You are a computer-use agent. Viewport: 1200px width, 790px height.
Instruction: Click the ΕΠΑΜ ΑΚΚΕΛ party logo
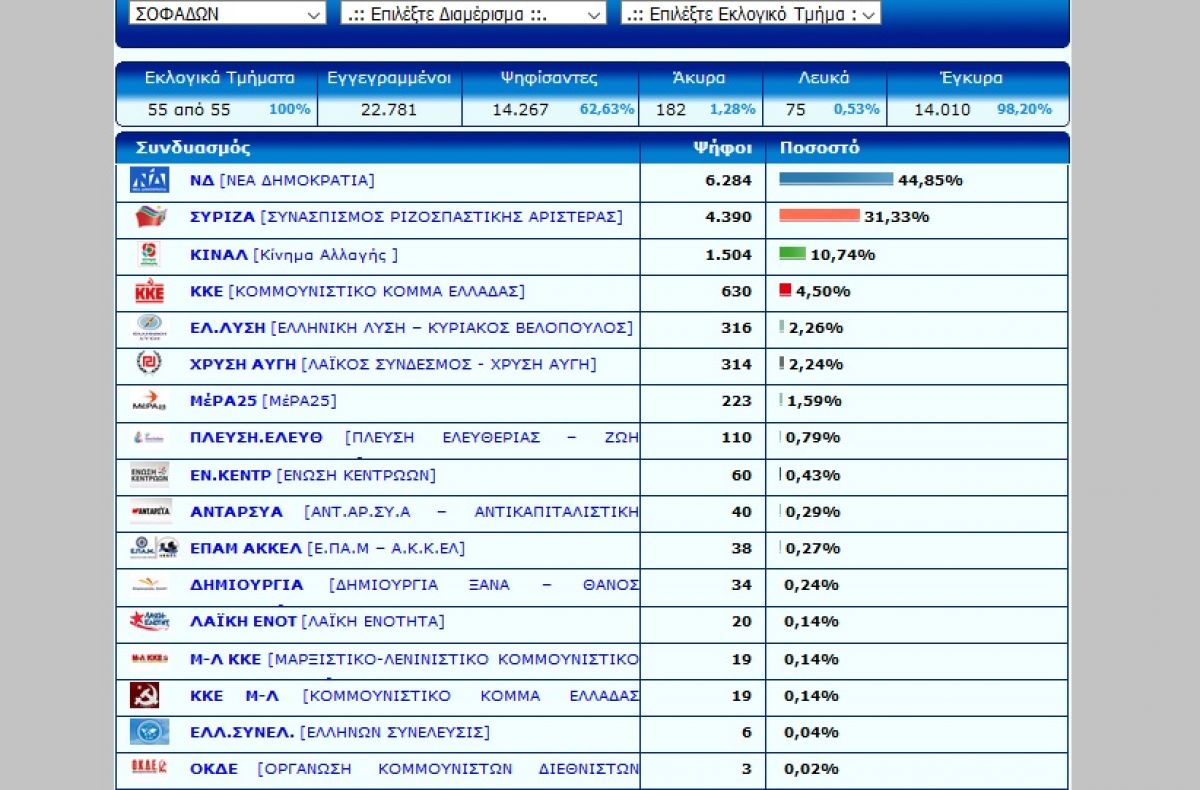154,548
